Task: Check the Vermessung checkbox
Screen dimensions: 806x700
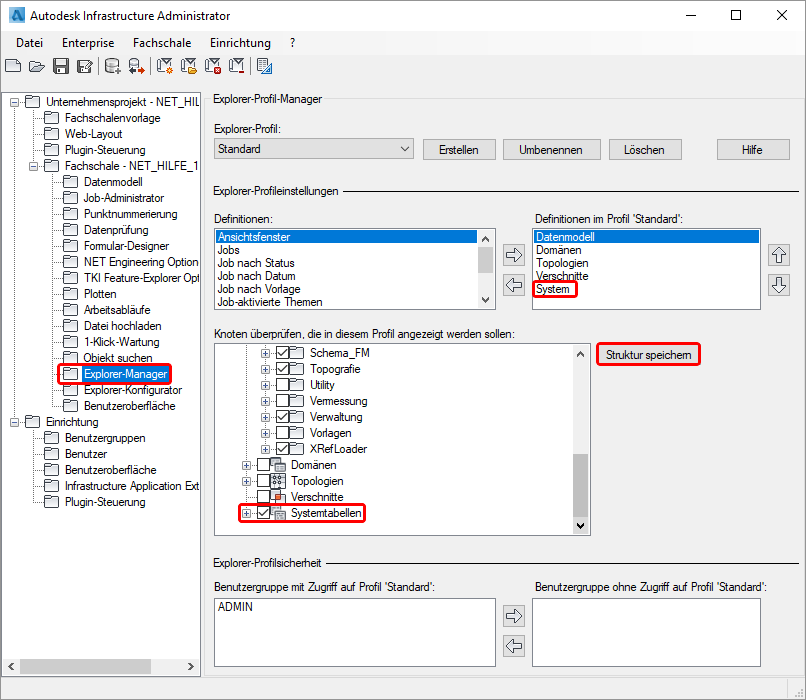Action: click(282, 400)
